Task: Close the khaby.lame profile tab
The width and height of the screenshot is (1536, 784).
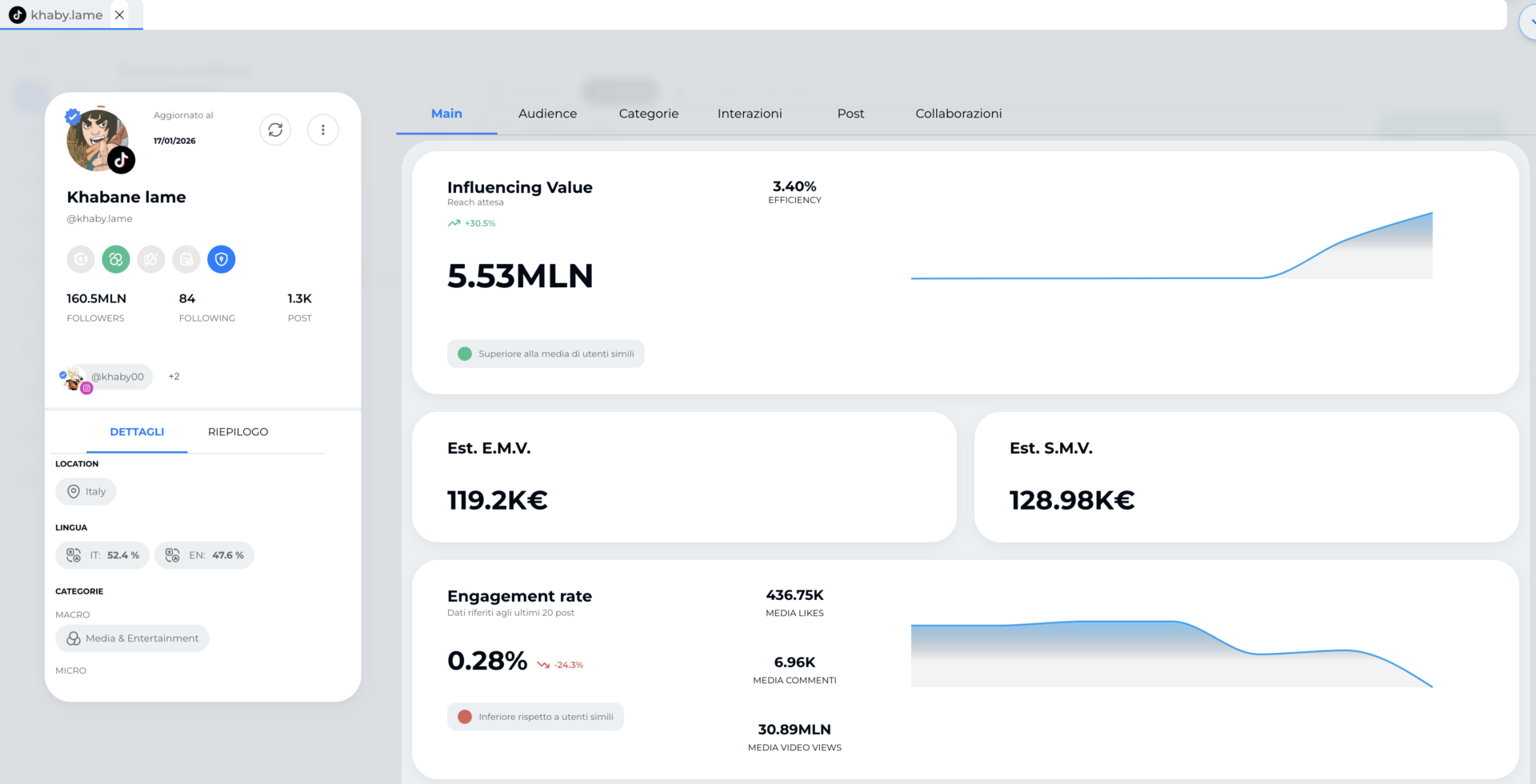Action: pos(119,15)
